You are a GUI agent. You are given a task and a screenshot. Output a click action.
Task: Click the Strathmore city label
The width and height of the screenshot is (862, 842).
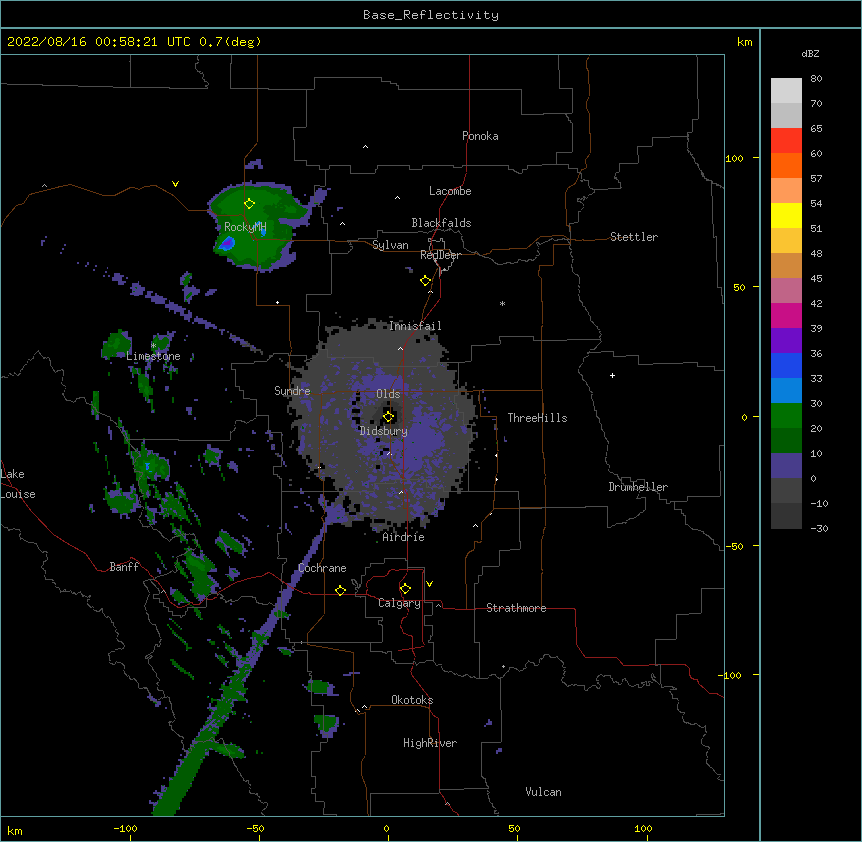[x=516, y=608]
